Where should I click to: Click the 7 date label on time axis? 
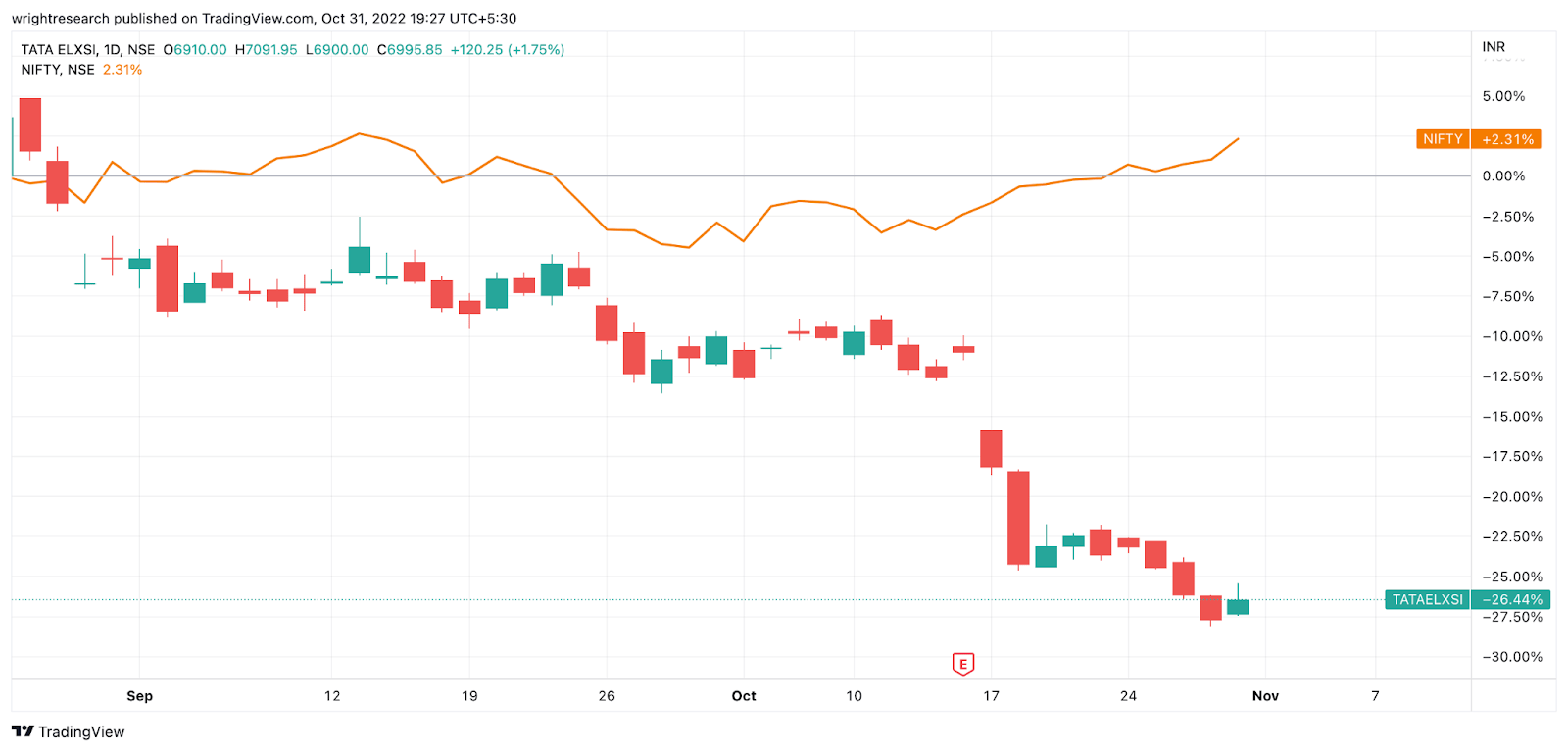[x=1375, y=696]
